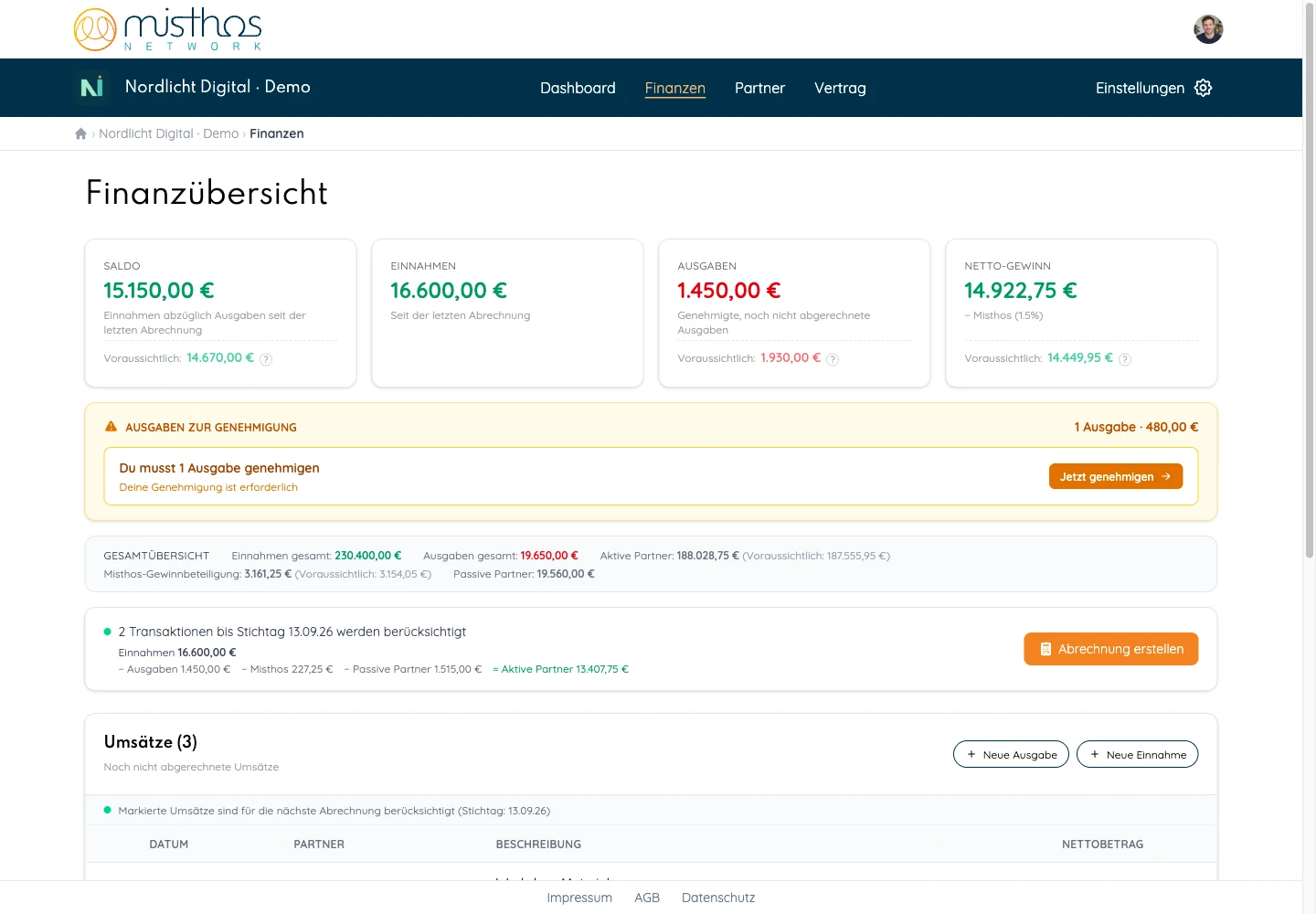Open the user profile avatar
The height and width of the screenshot is (914, 1316).
pyautogui.click(x=1208, y=29)
